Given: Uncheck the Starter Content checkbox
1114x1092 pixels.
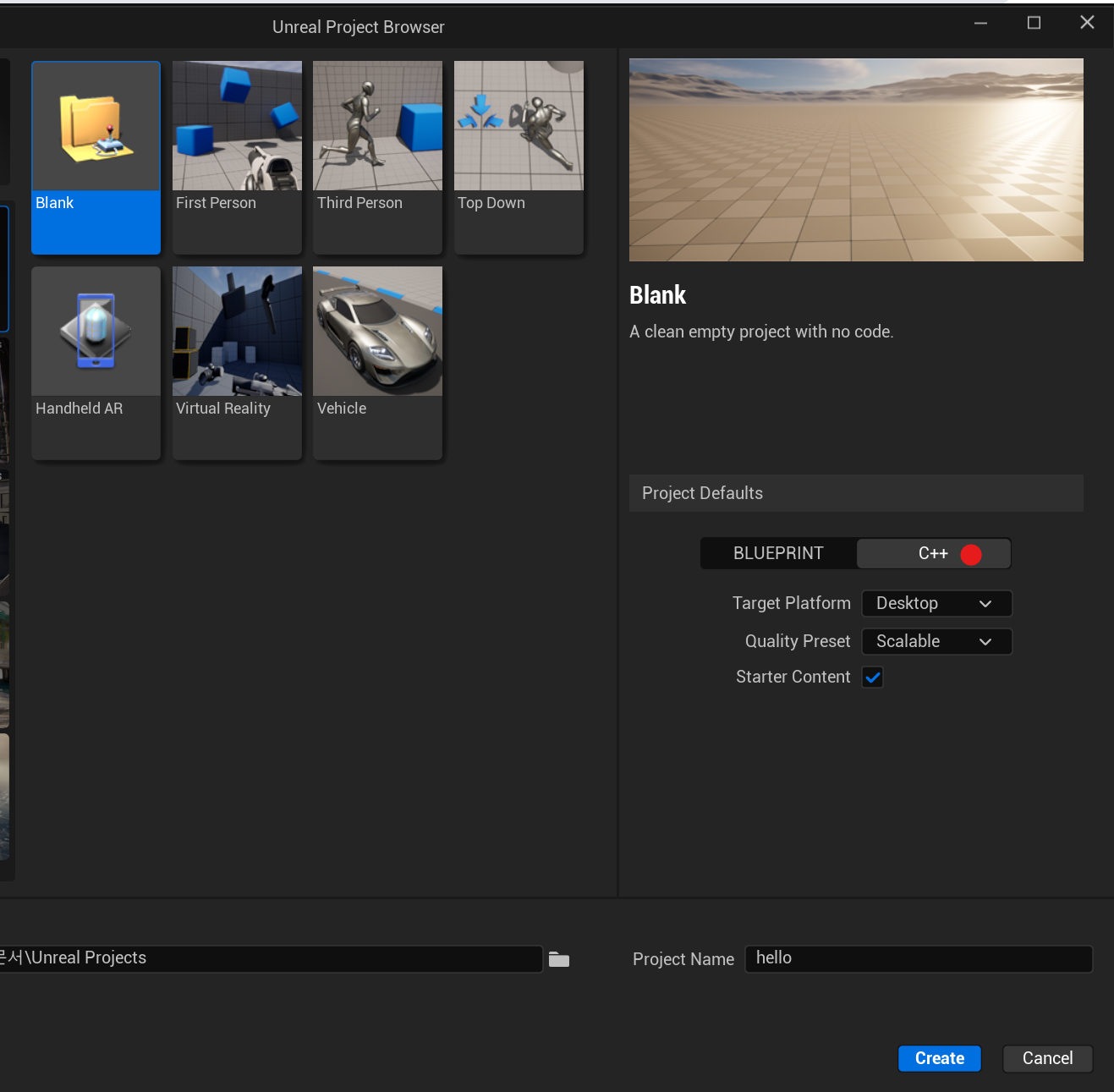Looking at the screenshot, I should pyautogui.click(x=873, y=677).
